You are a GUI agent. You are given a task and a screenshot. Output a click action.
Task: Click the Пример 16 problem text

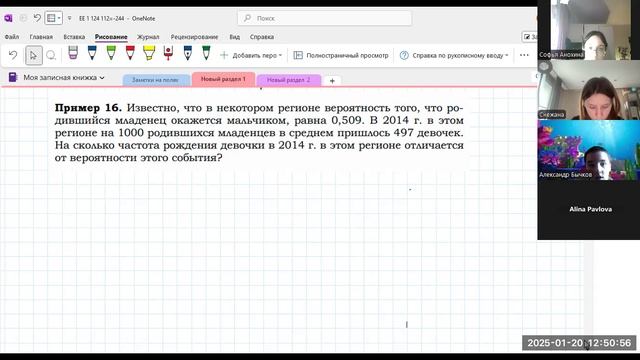tap(259, 133)
